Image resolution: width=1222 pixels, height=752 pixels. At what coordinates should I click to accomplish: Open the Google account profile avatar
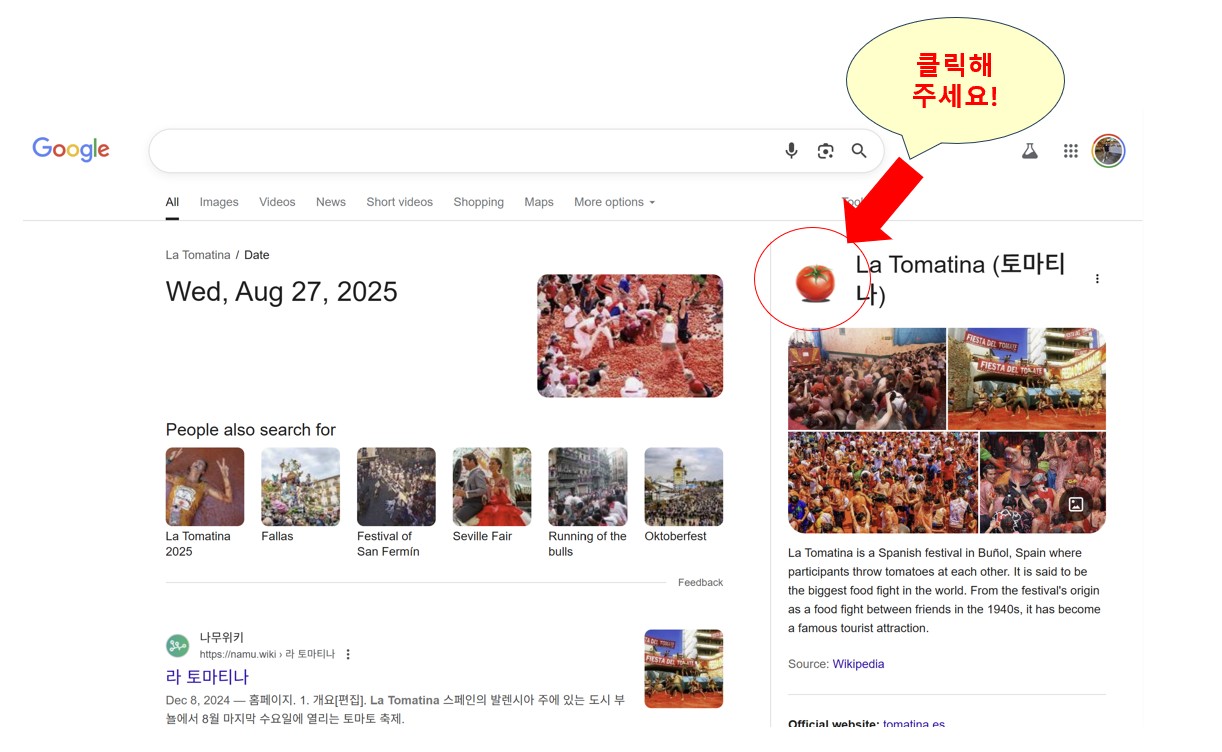point(1108,151)
